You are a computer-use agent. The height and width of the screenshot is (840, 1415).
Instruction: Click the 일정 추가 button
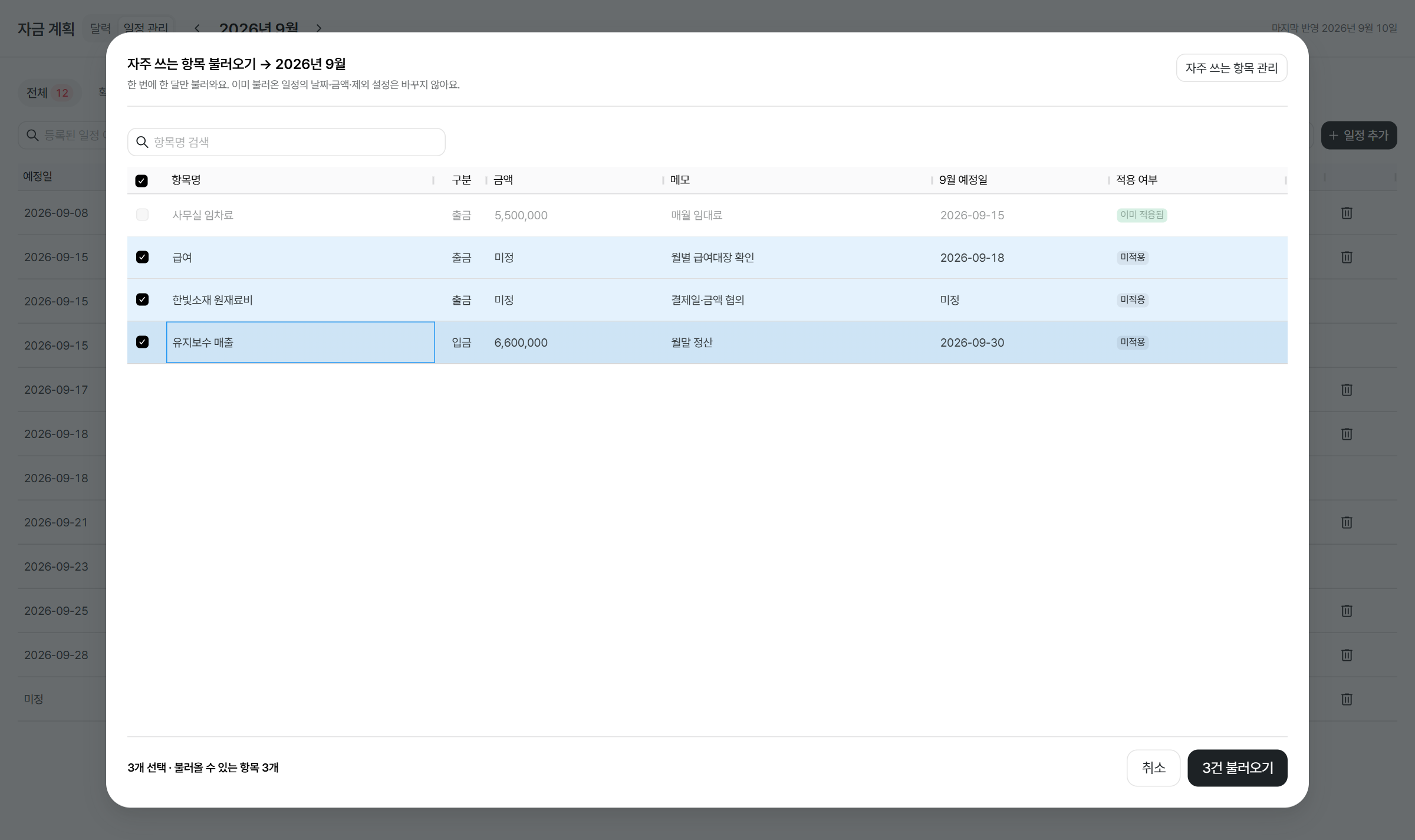coord(1358,136)
